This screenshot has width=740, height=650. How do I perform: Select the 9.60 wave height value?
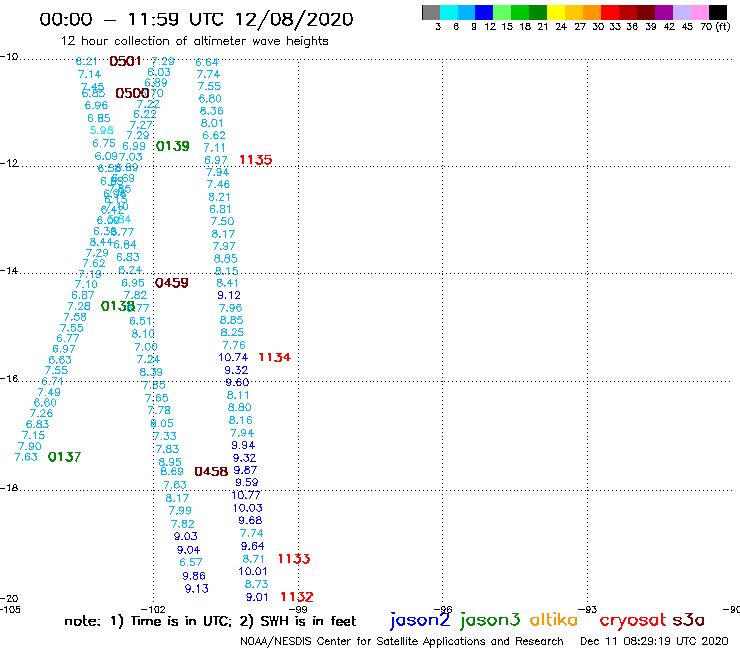(x=237, y=383)
